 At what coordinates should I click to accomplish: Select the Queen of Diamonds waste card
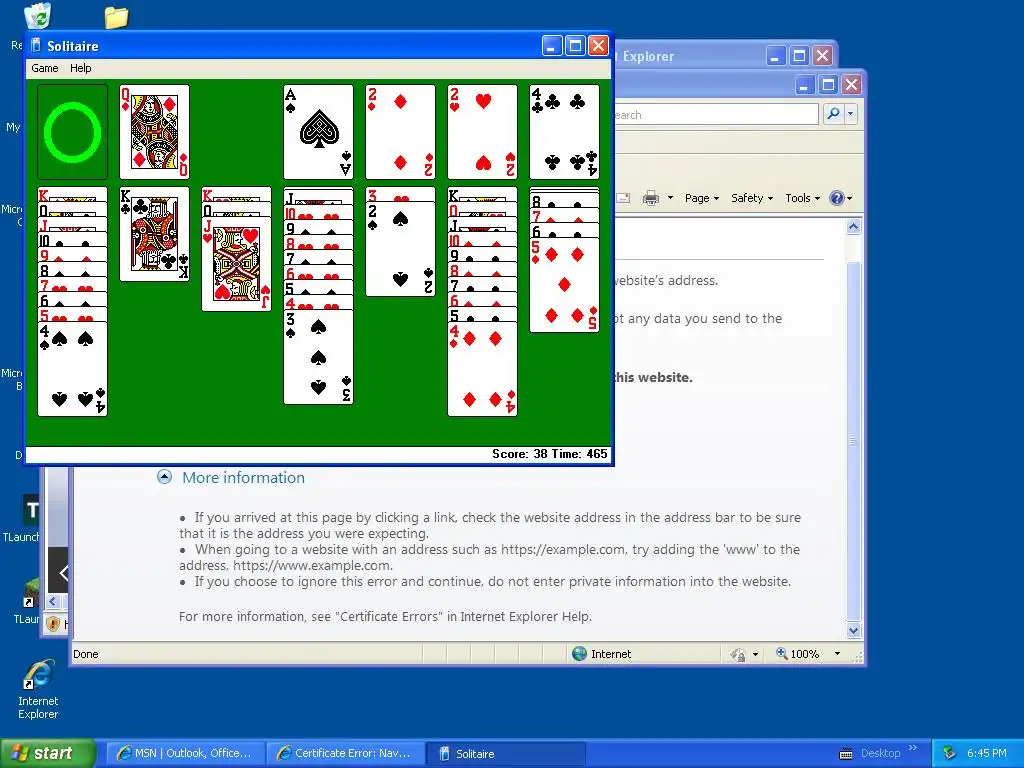tap(154, 132)
